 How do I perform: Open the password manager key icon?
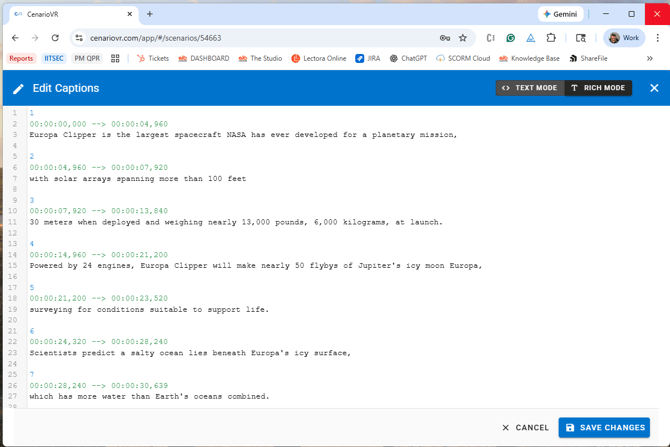click(444, 38)
